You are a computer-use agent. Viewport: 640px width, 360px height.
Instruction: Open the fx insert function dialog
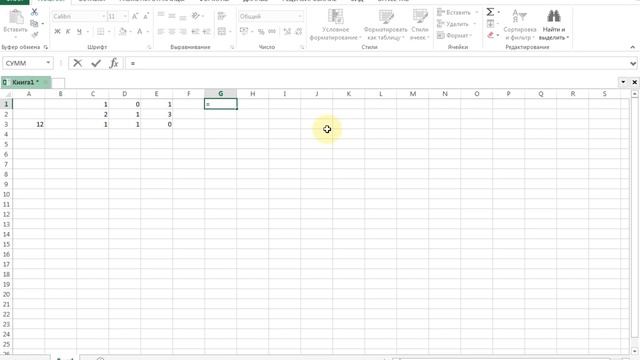(114, 63)
